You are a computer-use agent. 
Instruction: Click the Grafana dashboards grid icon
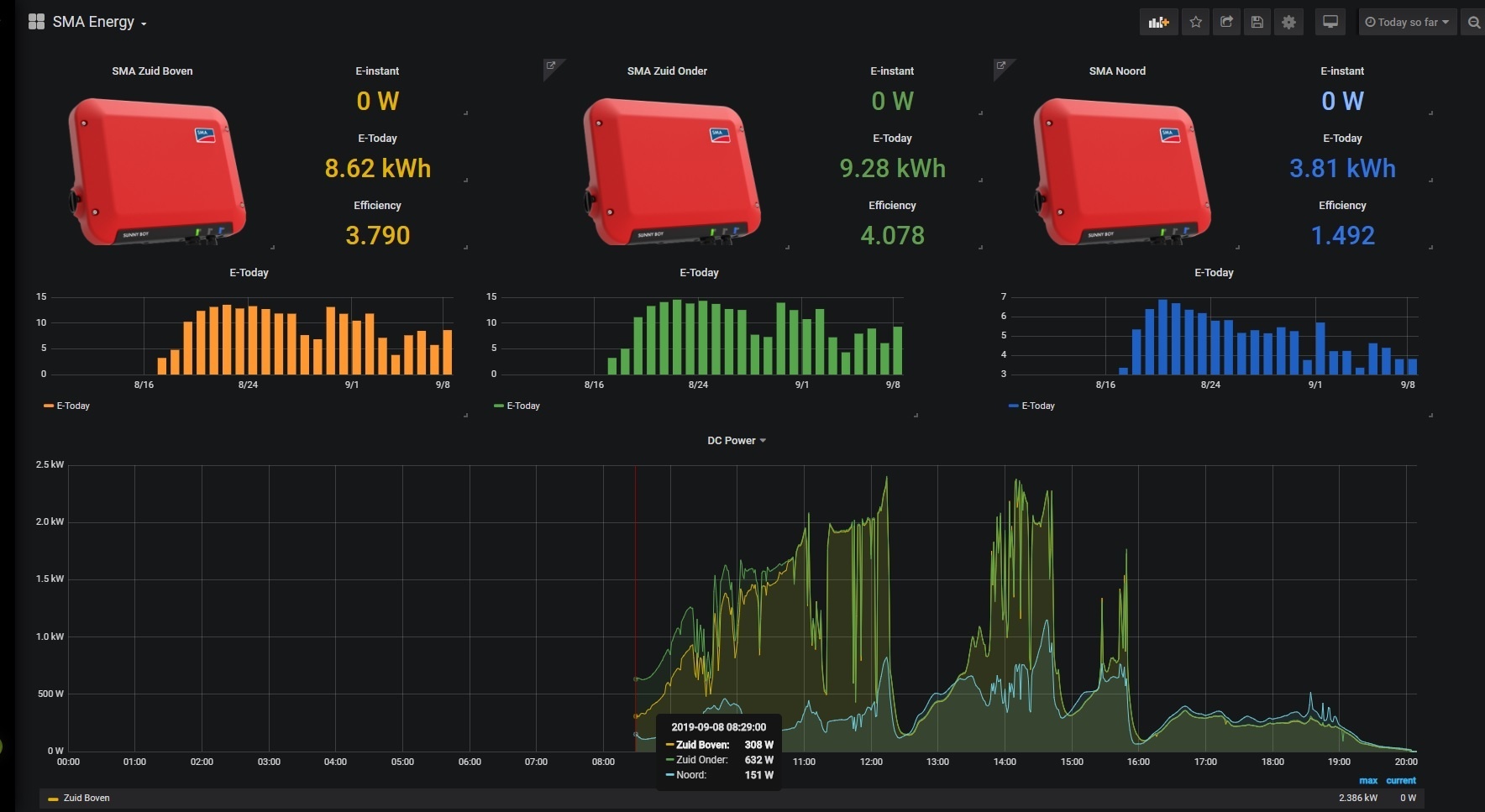[x=36, y=22]
